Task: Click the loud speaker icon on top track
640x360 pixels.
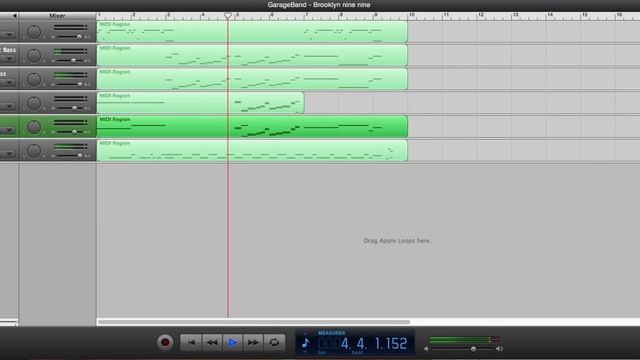Action: [x=87, y=37]
